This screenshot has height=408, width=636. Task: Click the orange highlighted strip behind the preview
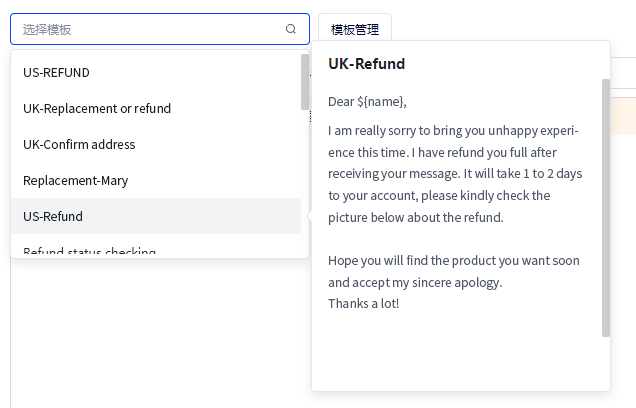click(x=622, y=115)
